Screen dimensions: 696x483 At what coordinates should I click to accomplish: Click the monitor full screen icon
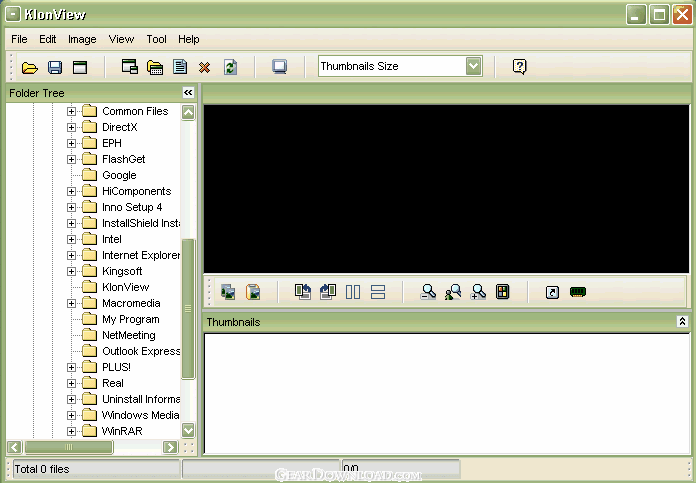tap(279, 67)
